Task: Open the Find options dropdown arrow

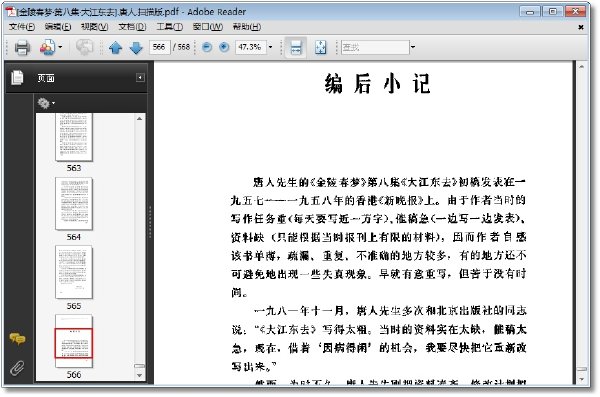Action: pyautogui.click(x=413, y=47)
